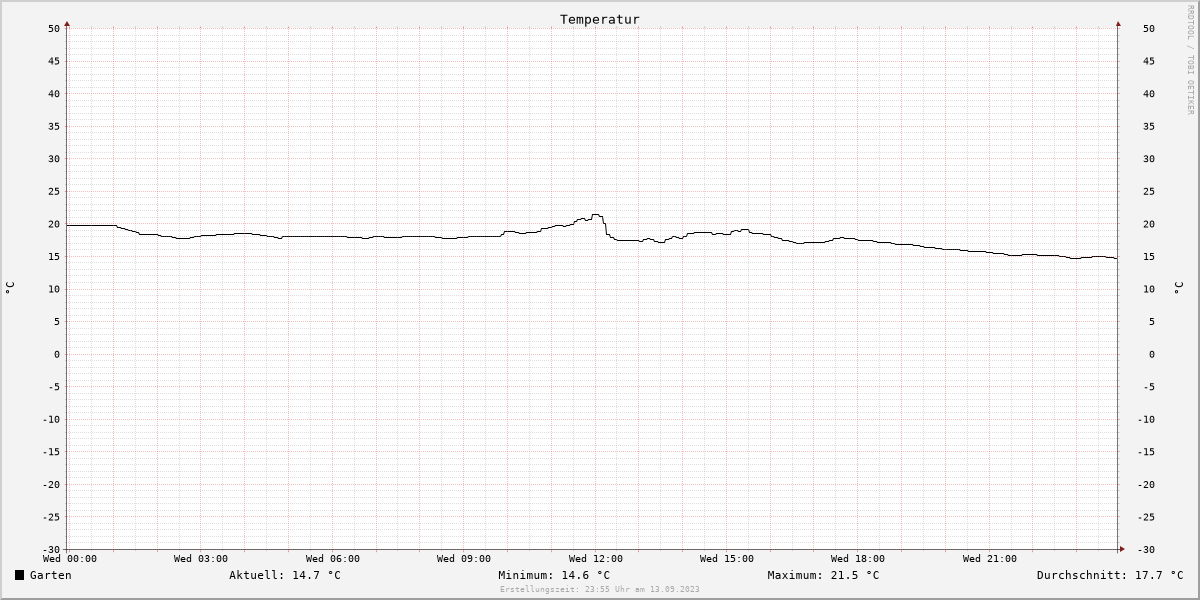Viewport: 1200px width, 600px height.
Task: Click the Temperatur chart title
Action: point(599,19)
